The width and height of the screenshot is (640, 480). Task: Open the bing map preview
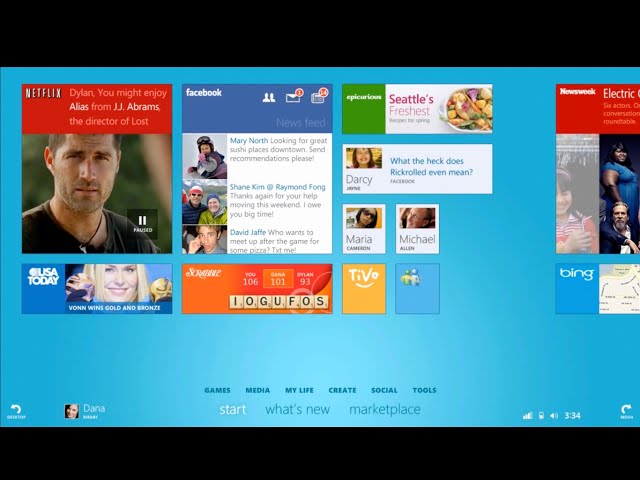click(x=619, y=289)
